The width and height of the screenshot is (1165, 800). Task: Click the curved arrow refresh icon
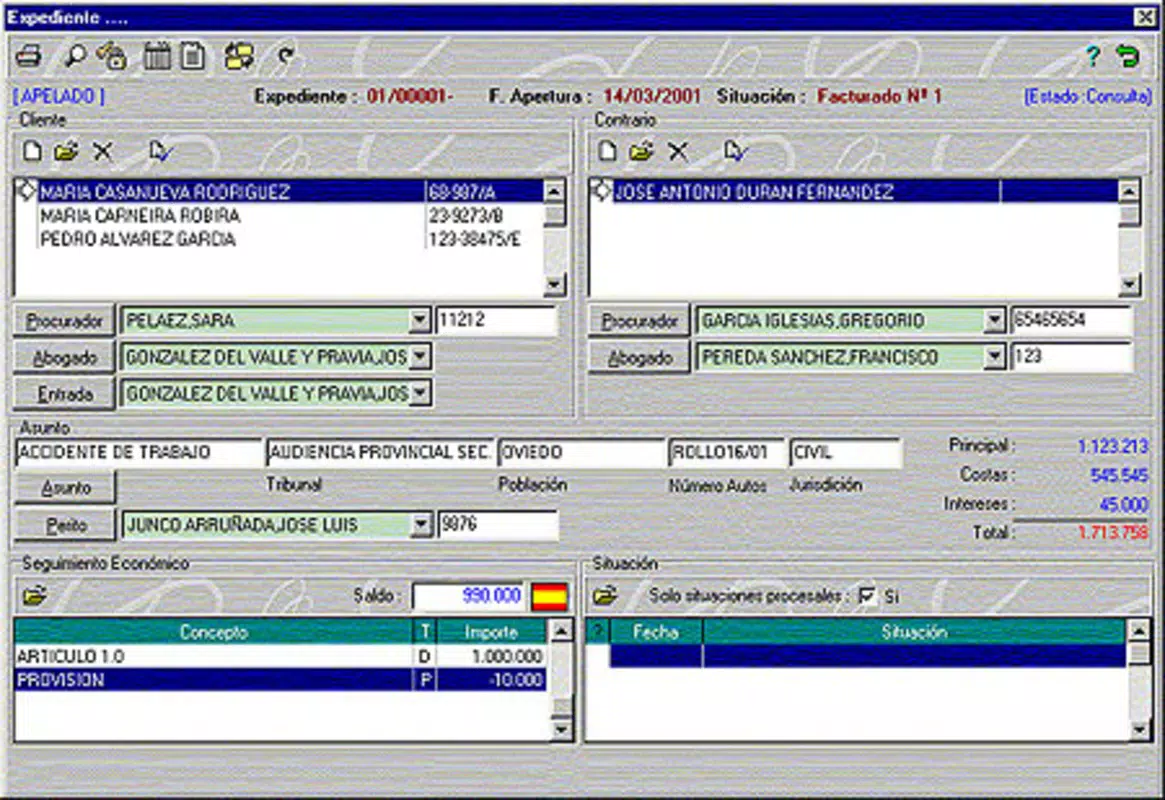click(285, 56)
